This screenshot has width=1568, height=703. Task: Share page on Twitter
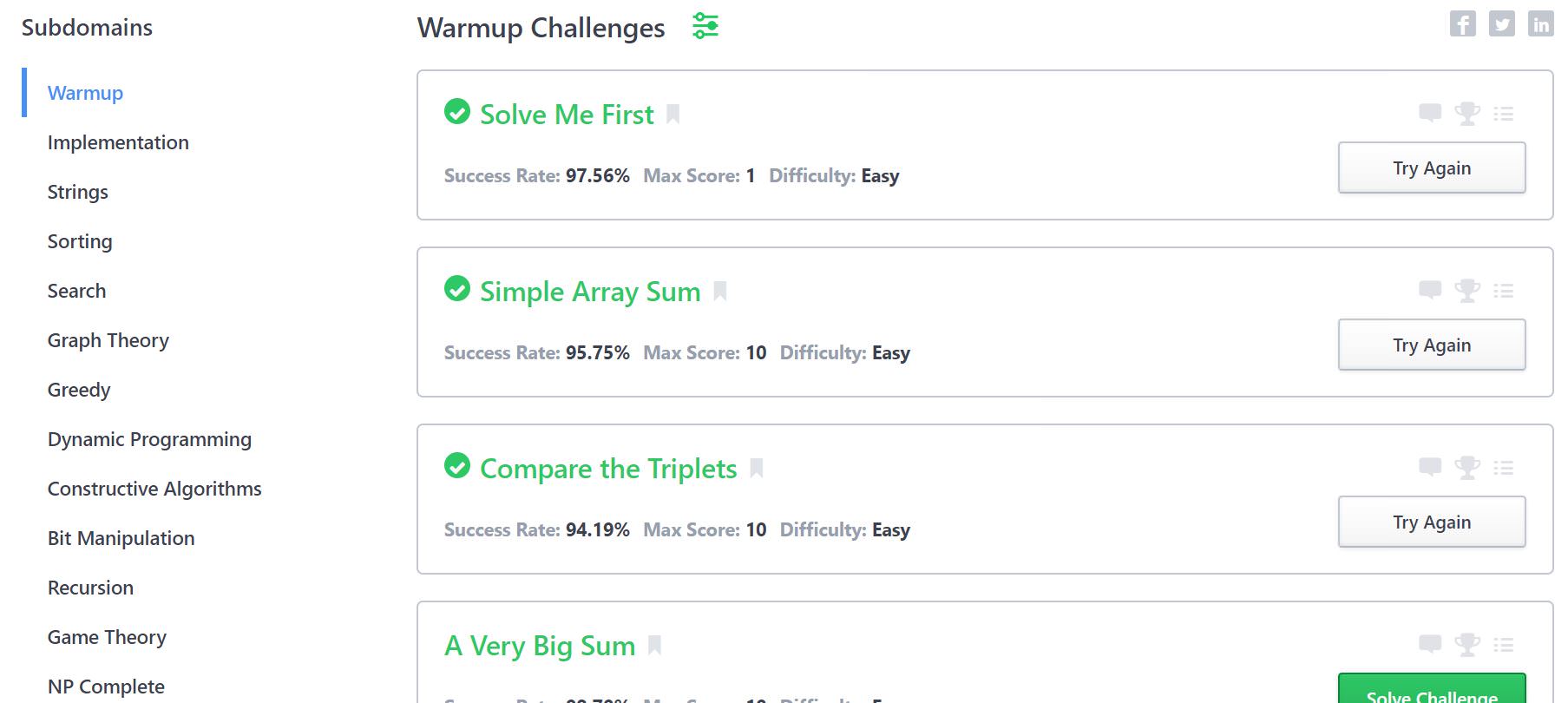1501,24
